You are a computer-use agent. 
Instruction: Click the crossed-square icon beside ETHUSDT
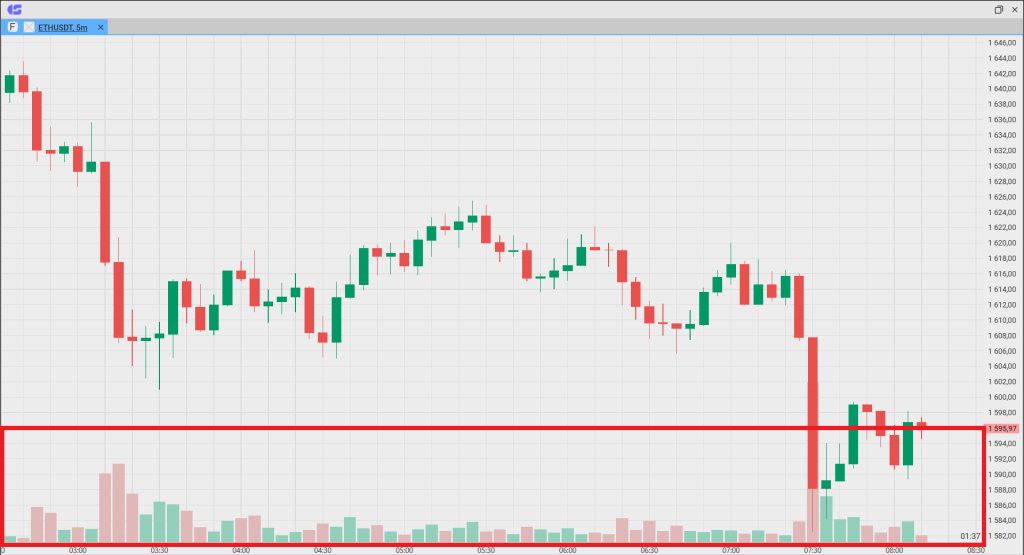tap(27, 27)
